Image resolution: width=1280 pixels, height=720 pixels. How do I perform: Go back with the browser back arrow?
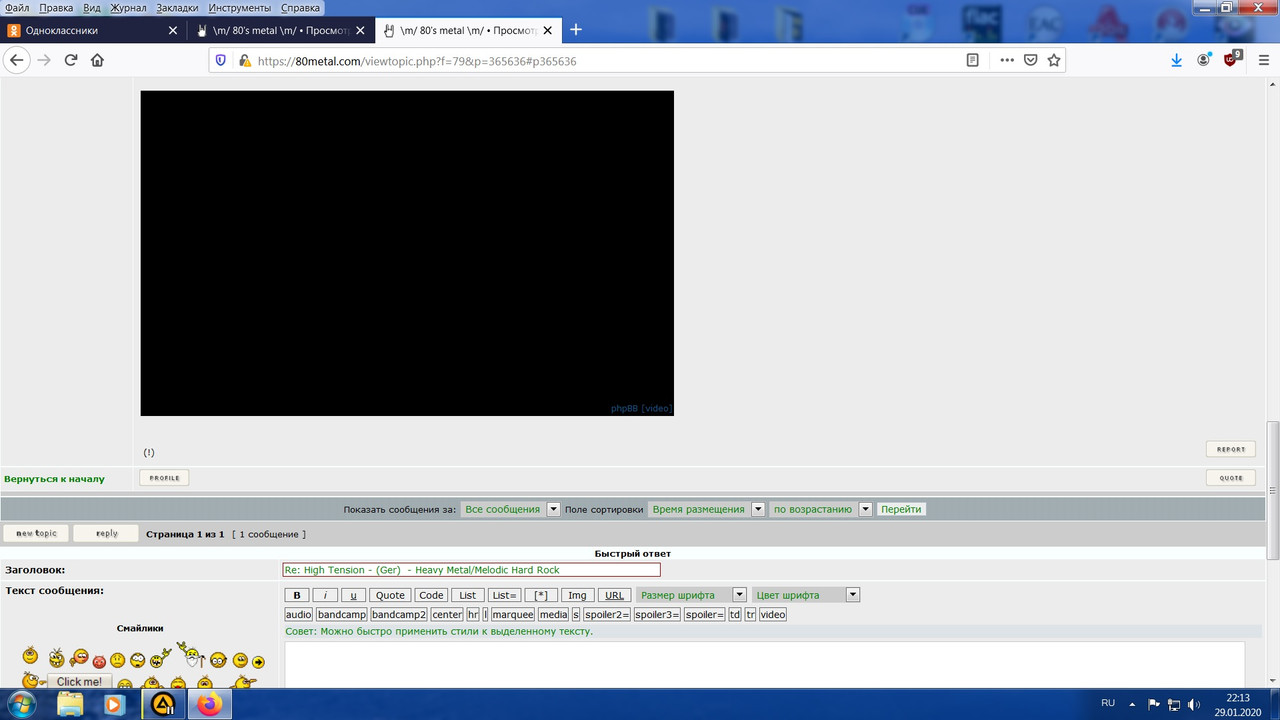16,60
